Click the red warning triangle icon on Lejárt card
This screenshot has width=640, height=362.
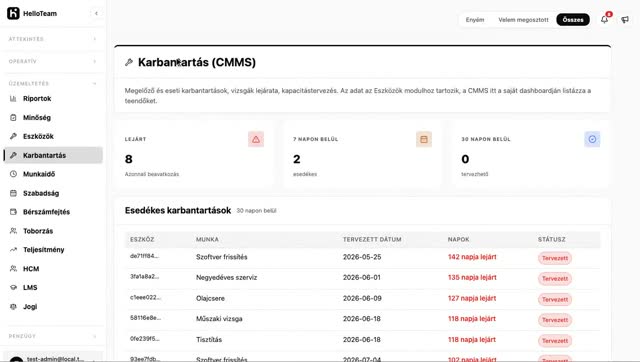(x=256, y=139)
